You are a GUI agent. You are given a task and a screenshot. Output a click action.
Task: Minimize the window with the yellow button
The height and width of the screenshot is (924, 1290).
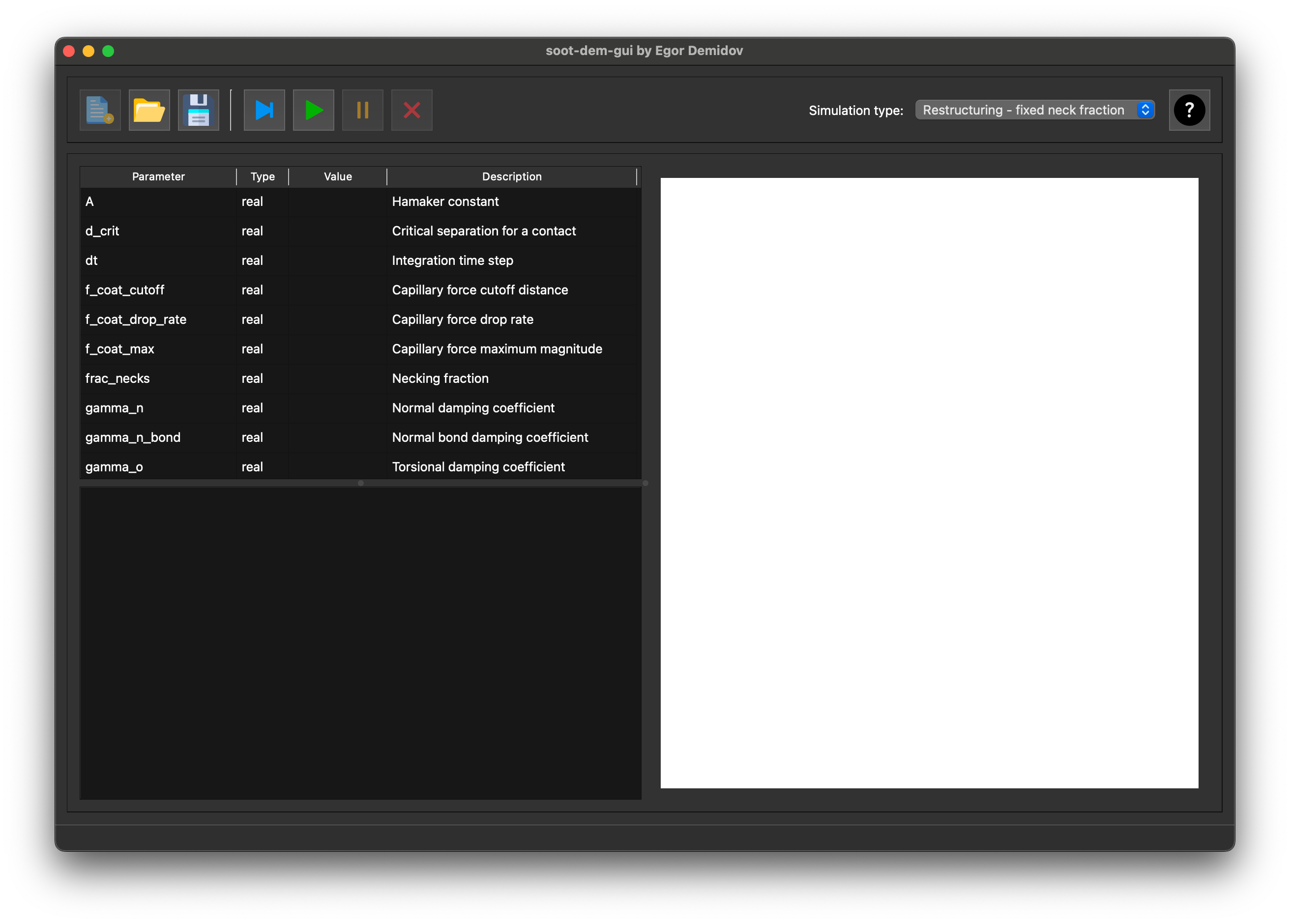88,51
